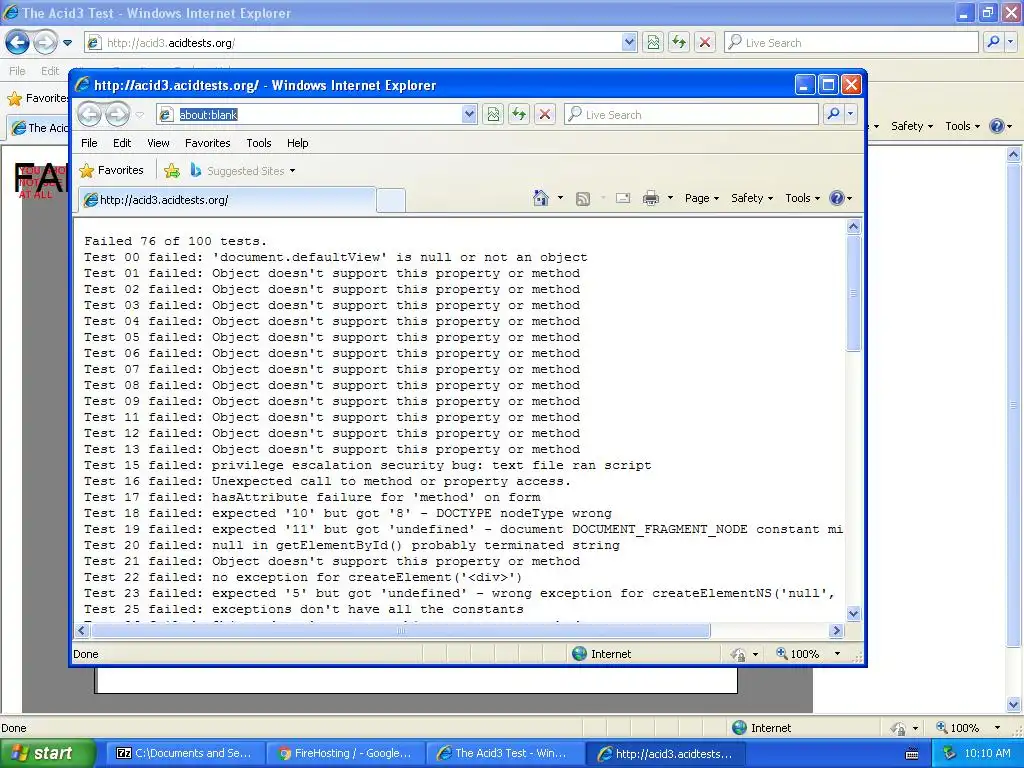Expand Home button dropdown arrow in popup

(560, 198)
